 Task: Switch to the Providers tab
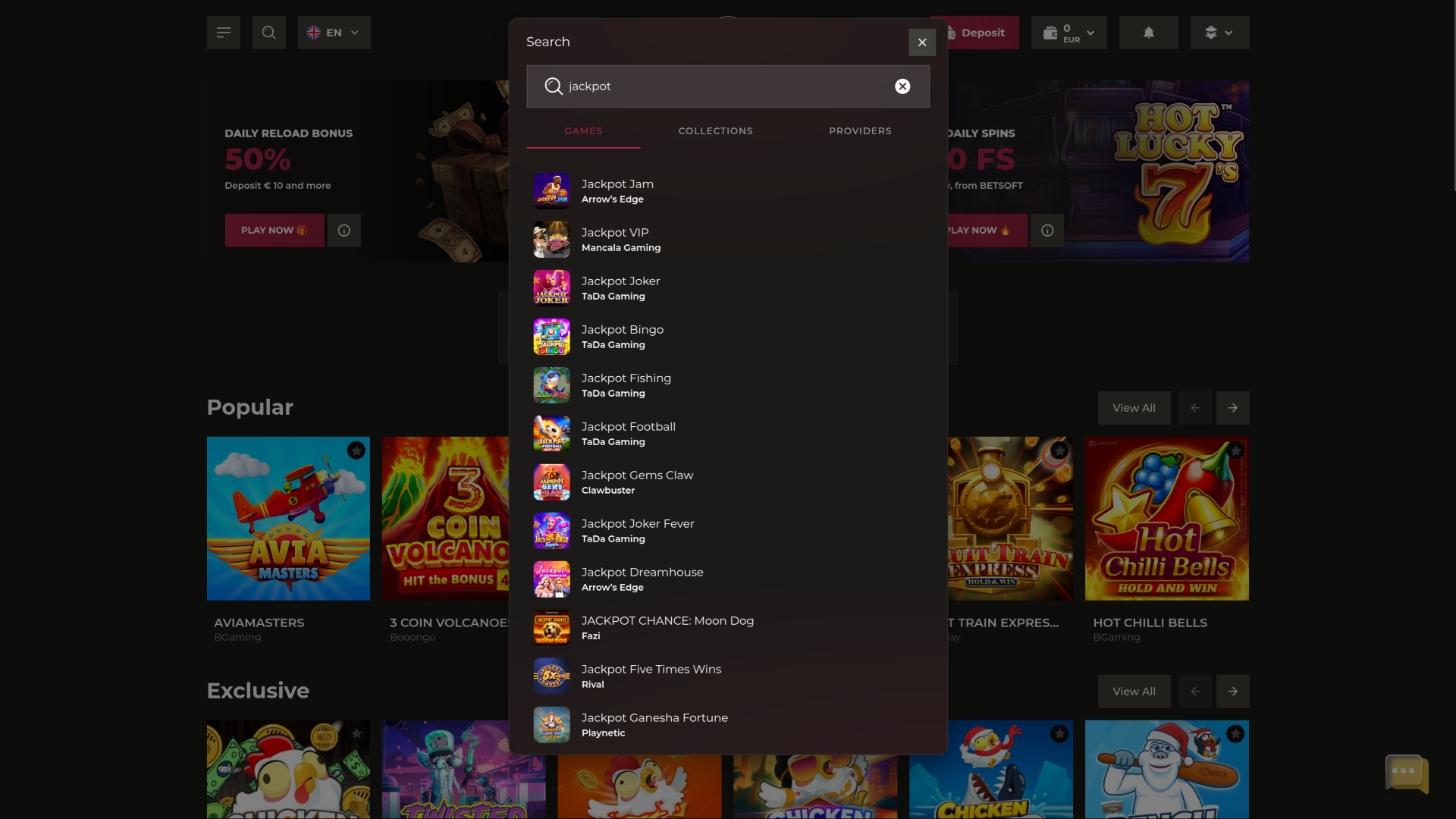click(860, 131)
